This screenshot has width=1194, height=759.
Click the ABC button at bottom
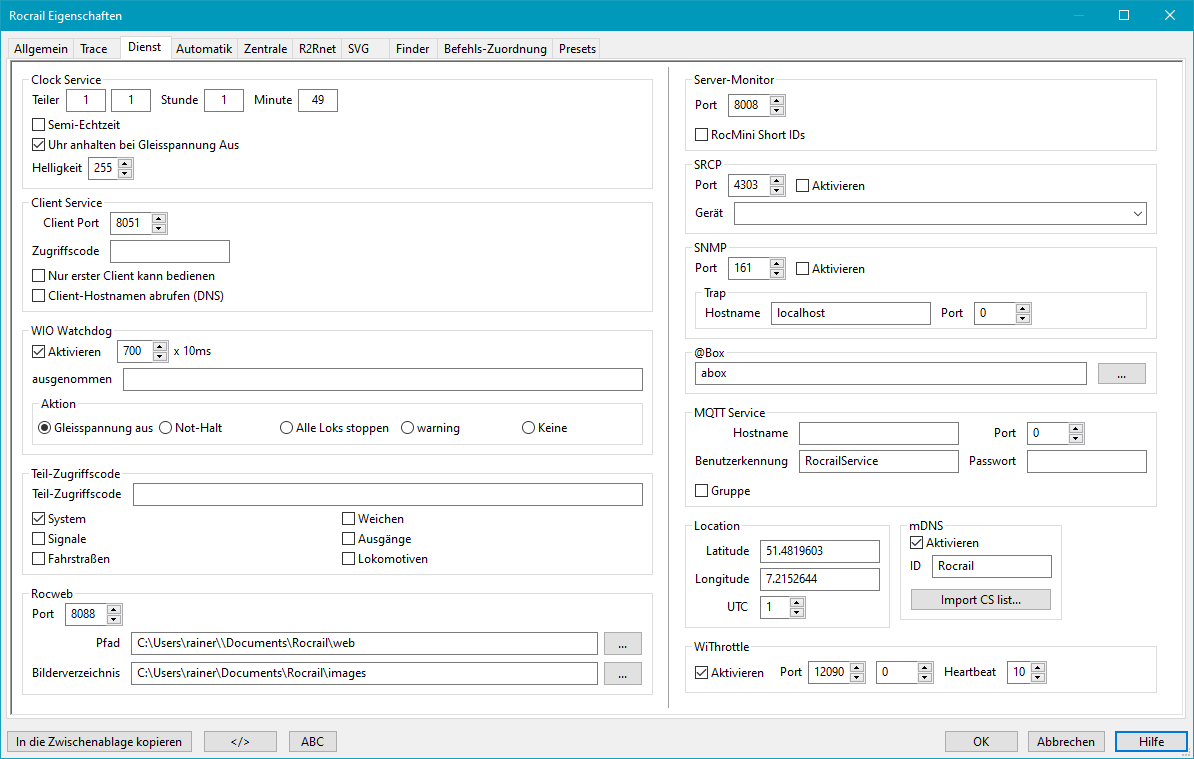tap(312, 741)
